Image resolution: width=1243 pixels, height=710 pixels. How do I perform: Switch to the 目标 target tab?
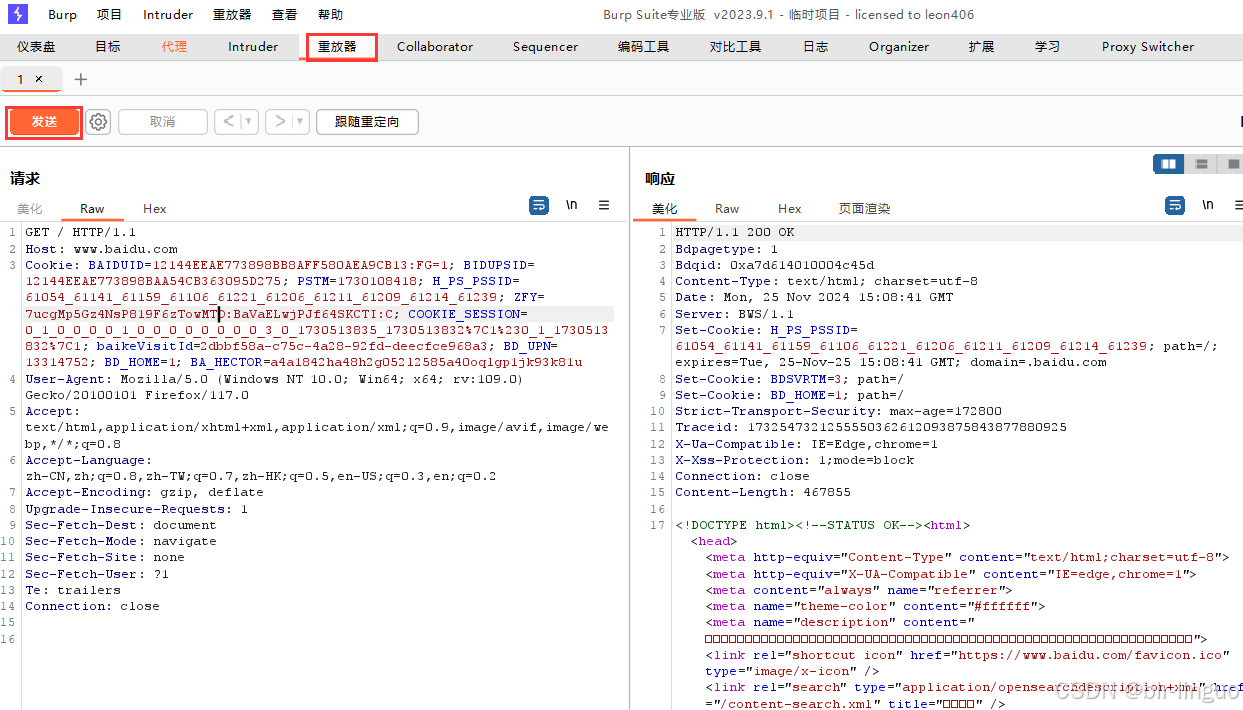pyautogui.click(x=107, y=46)
